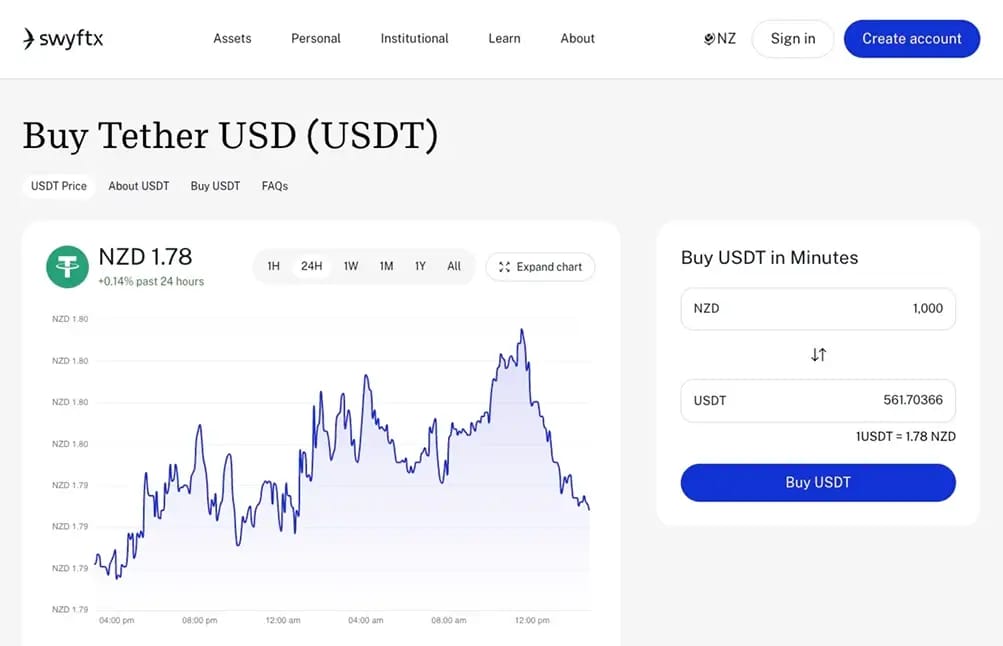Click the green Tether coin icon
This screenshot has height=646, width=1003.
point(67,267)
